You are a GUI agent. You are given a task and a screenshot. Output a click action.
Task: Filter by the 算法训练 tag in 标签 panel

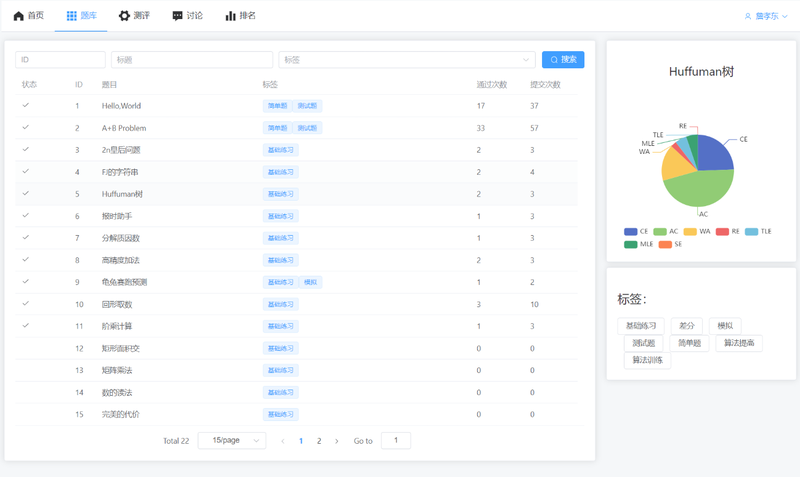pyautogui.click(x=647, y=360)
